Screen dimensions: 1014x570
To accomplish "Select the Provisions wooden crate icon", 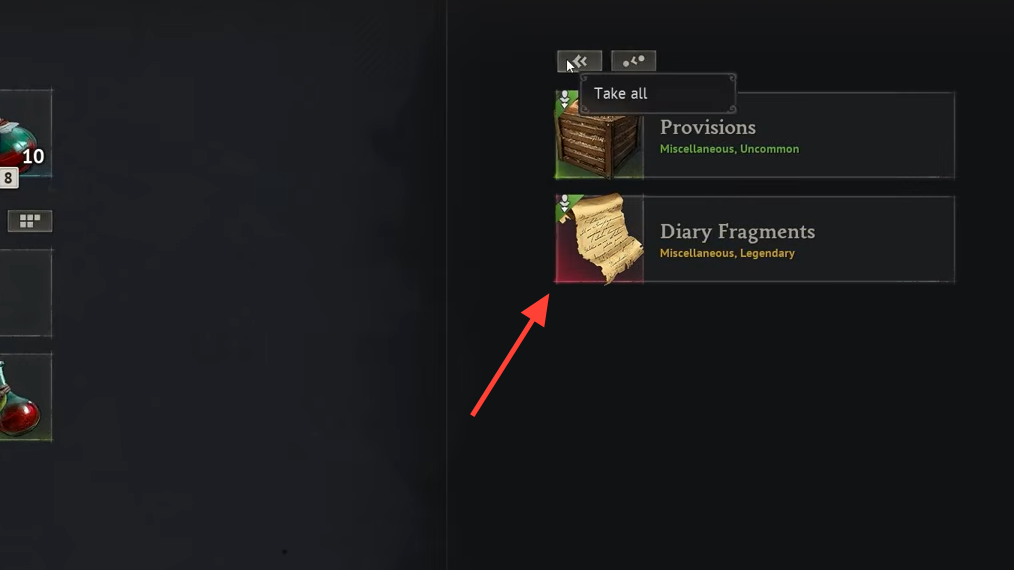I will click(599, 135).
